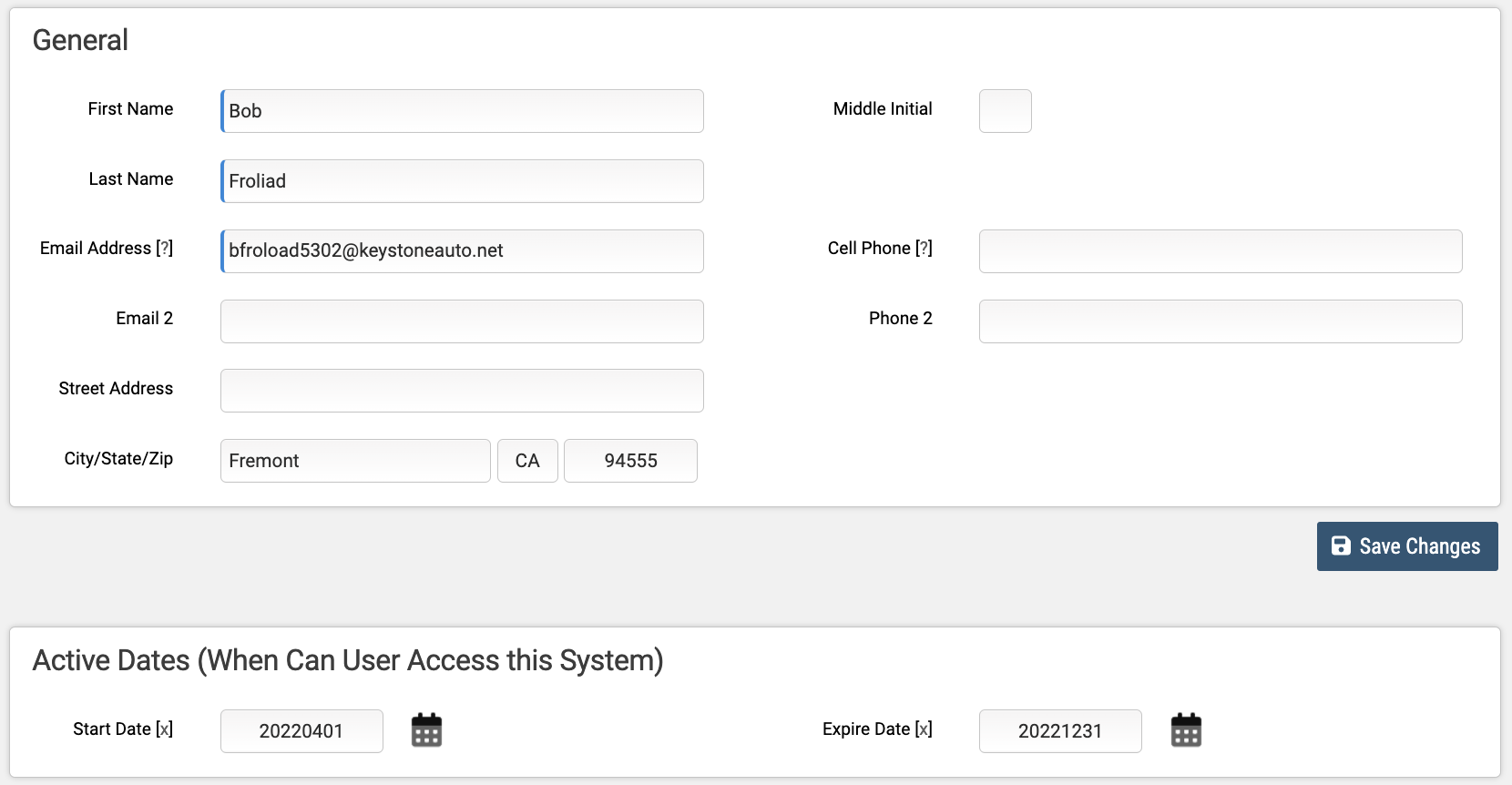This screenshot has width=1512, height=785.
Task: Select the city field containing Fremont
Action: [355, 461]
